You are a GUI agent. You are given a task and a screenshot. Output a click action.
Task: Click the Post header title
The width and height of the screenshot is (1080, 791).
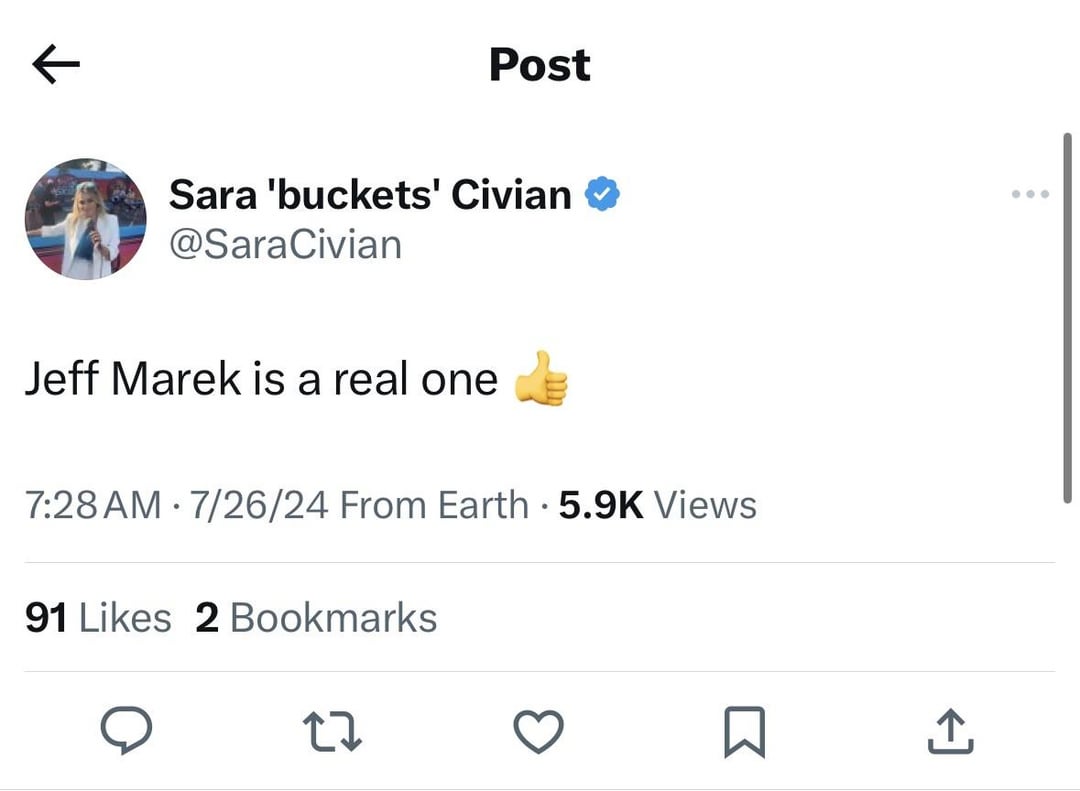click(540, 65)
